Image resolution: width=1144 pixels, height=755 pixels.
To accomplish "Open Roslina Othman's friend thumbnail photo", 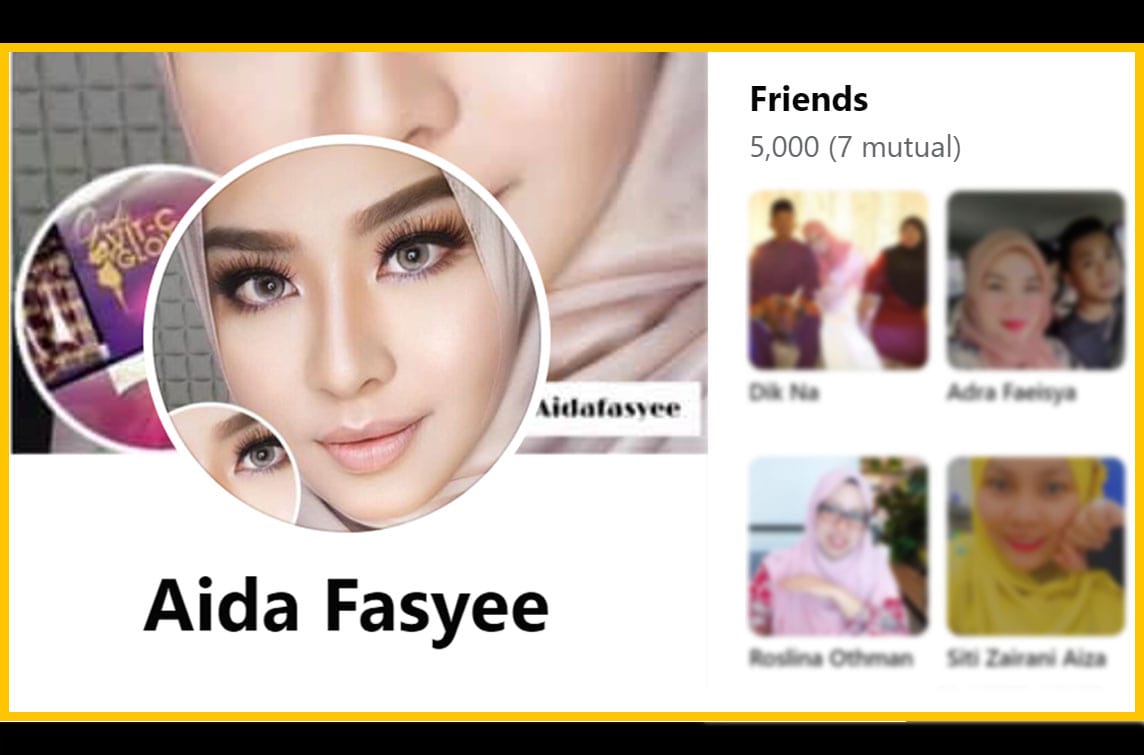I will pyautogui.click(x=838, y=546).
